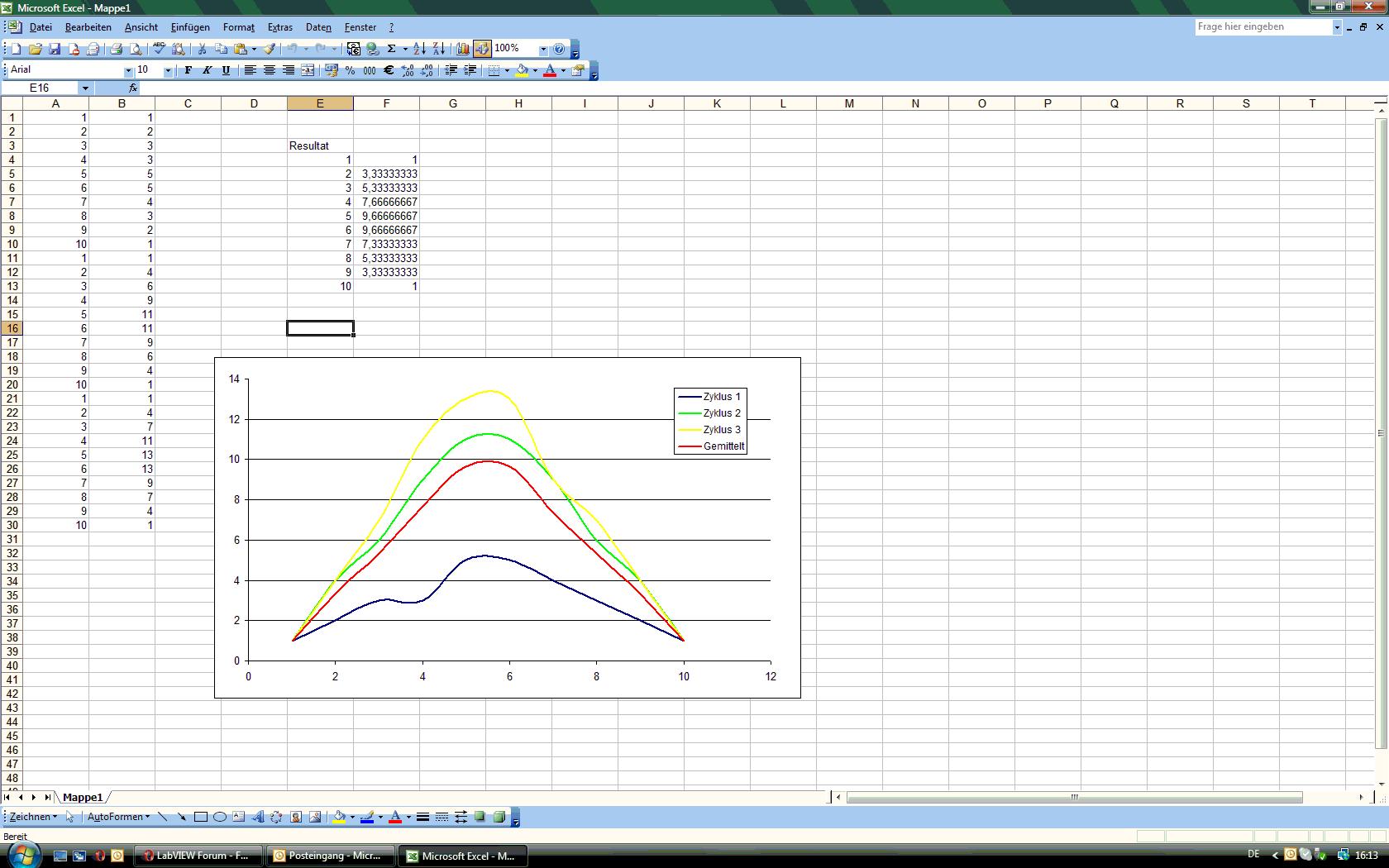Open the Name Box dropdown arrow
1389x868 pixels.
(x=84, y=88)
